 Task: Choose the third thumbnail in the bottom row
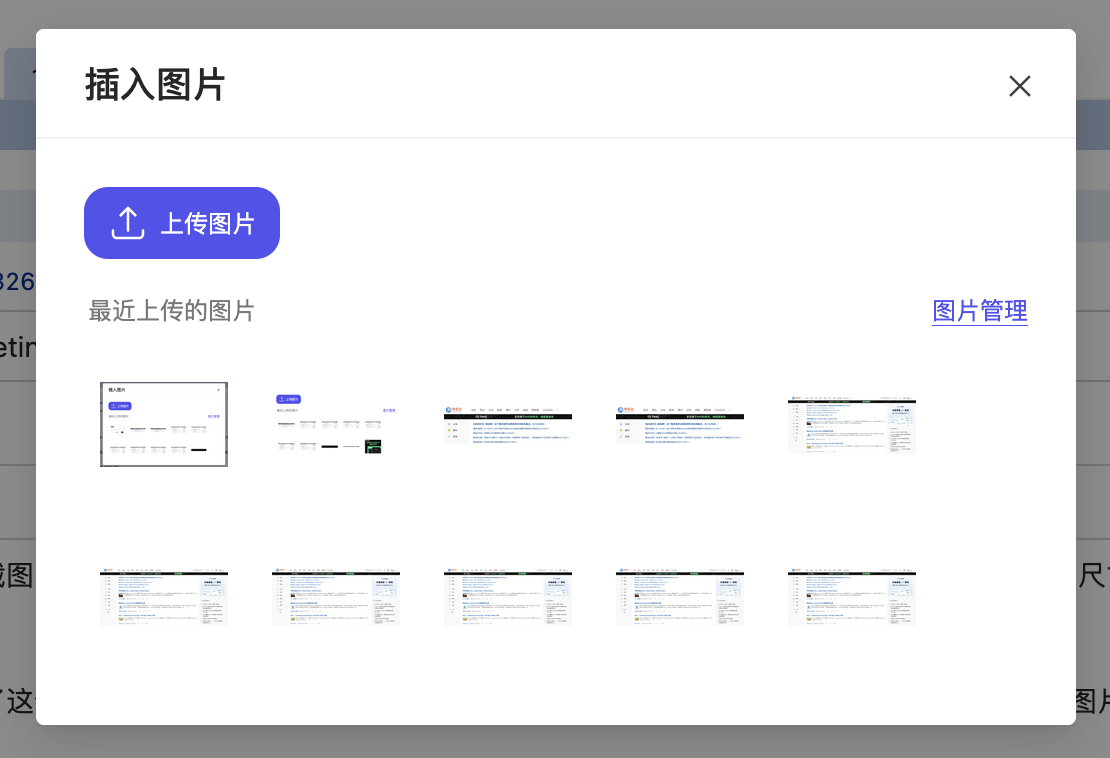(x=508, y=598)
